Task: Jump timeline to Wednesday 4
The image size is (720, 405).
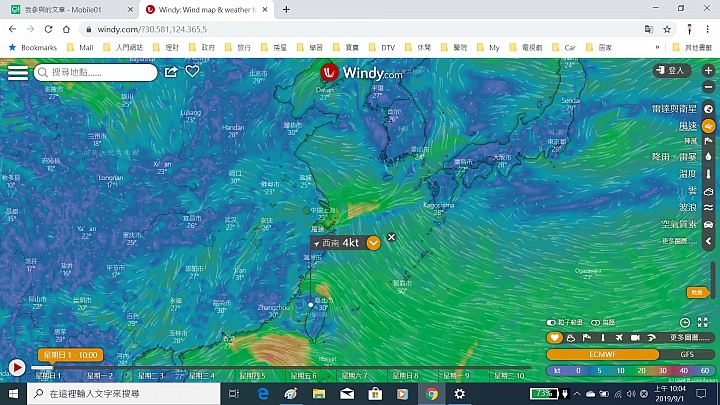Action: tap(202, 376)
